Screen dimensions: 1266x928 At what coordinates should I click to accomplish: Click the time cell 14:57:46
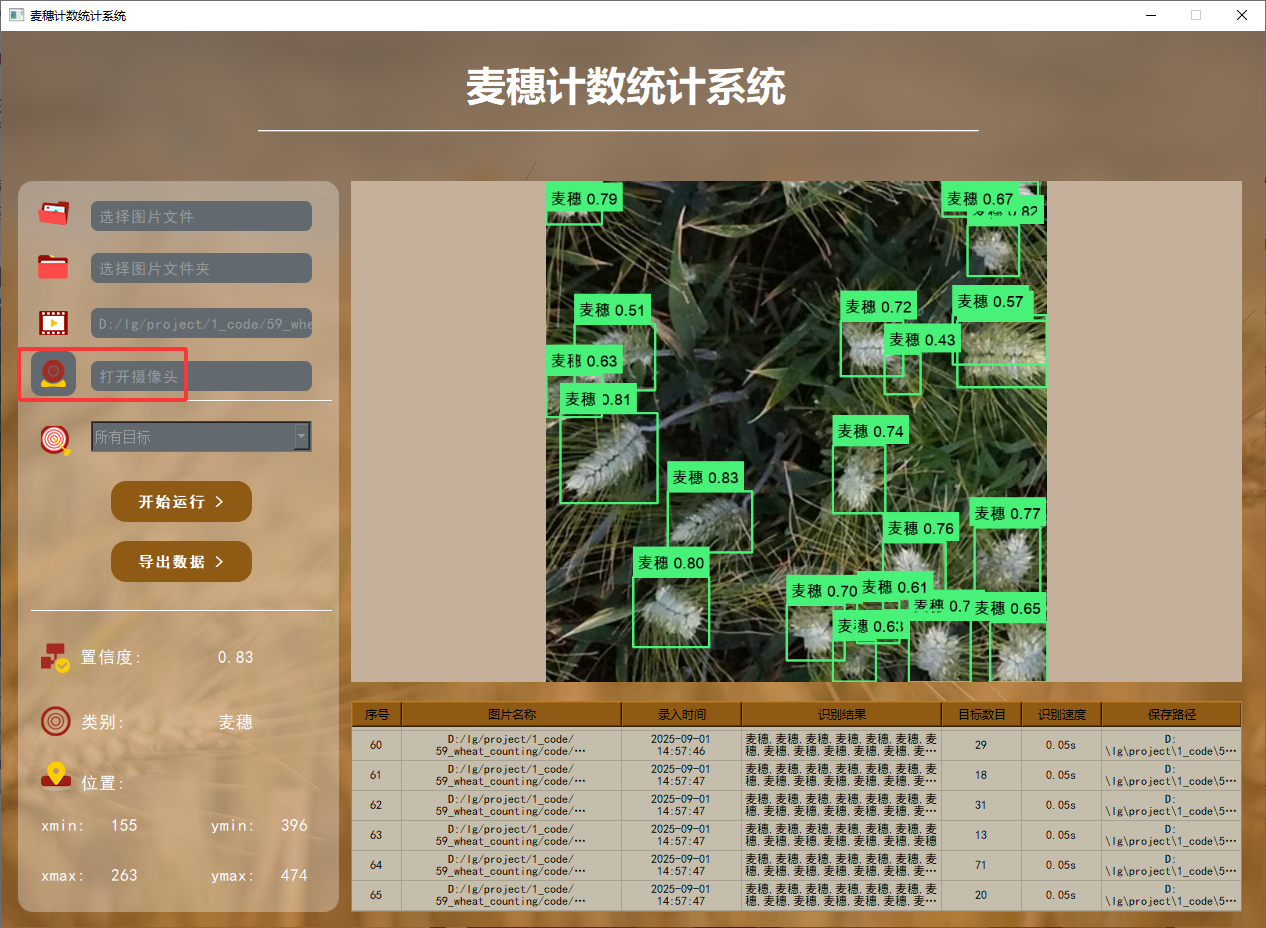tap(682, 745)
